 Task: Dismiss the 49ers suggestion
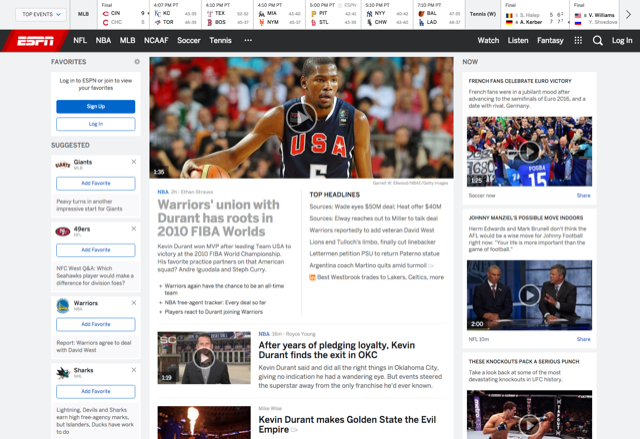[134, 229]
